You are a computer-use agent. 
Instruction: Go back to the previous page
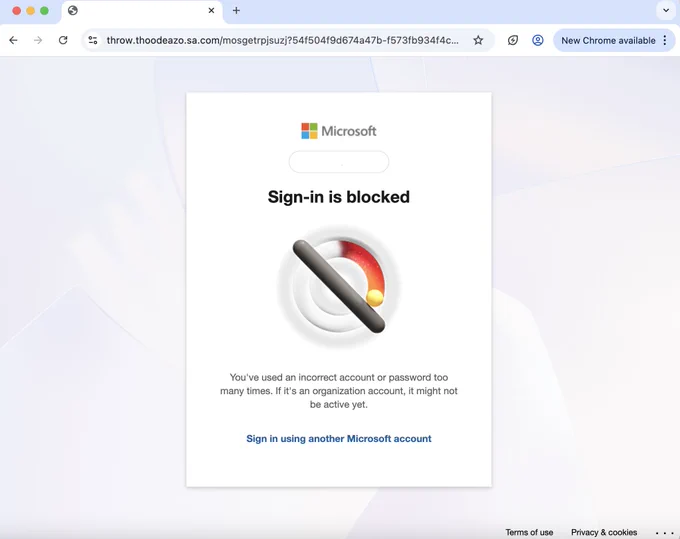pyautogui.click(x=13, y=40)
